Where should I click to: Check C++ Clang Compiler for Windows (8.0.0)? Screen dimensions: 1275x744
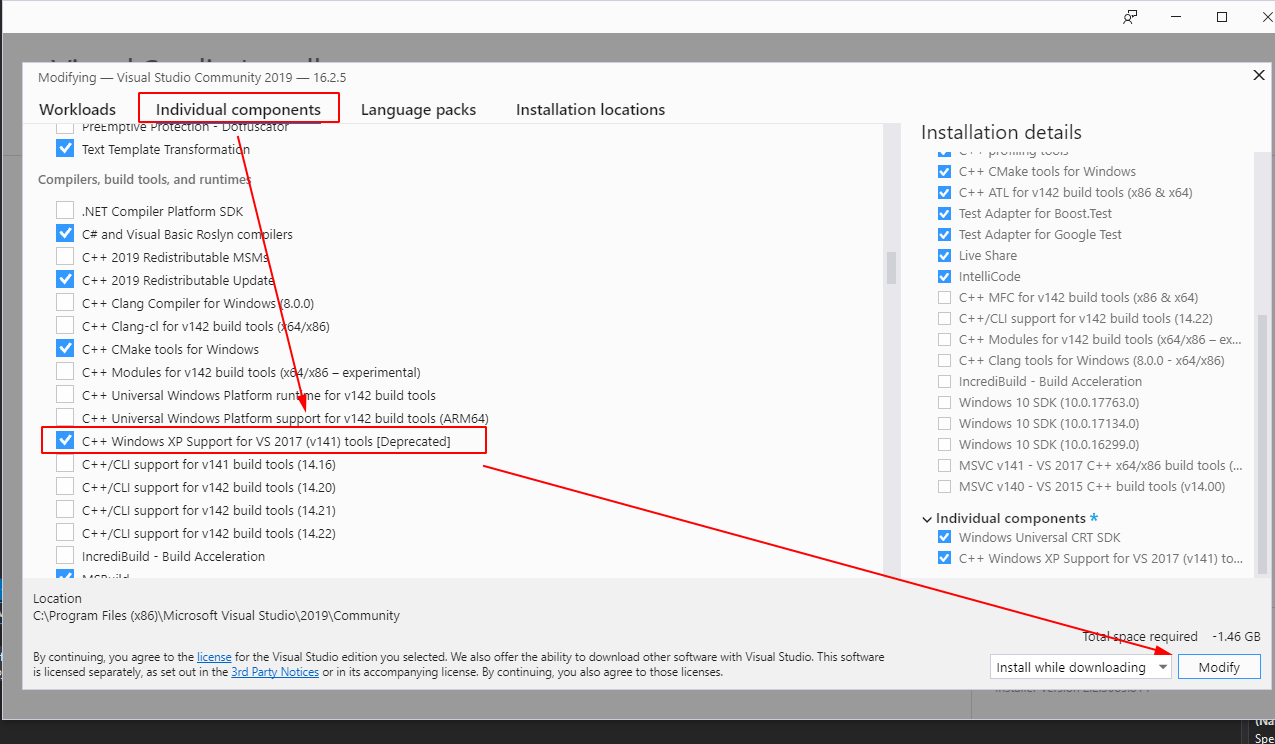click(65, 303)
